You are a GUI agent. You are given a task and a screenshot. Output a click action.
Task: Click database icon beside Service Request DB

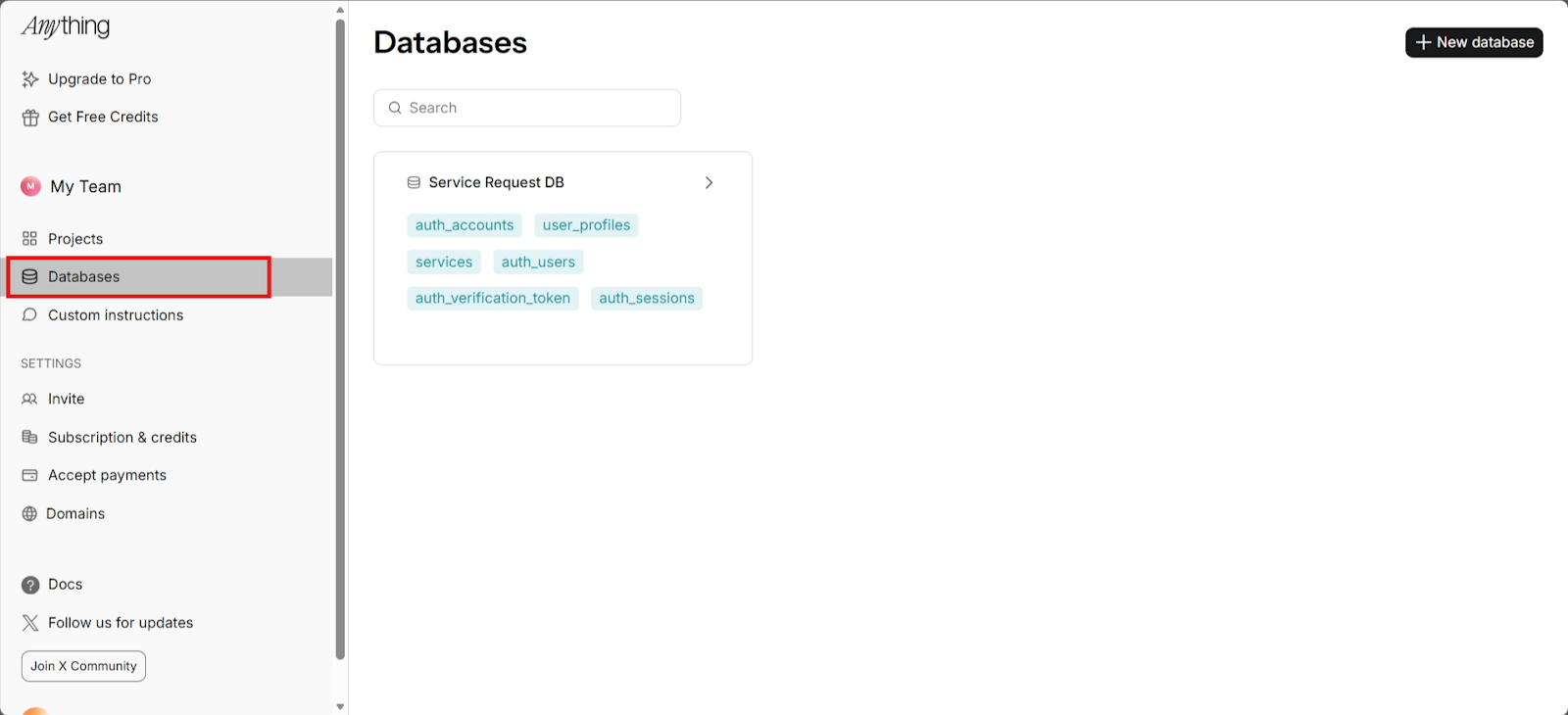414,182
